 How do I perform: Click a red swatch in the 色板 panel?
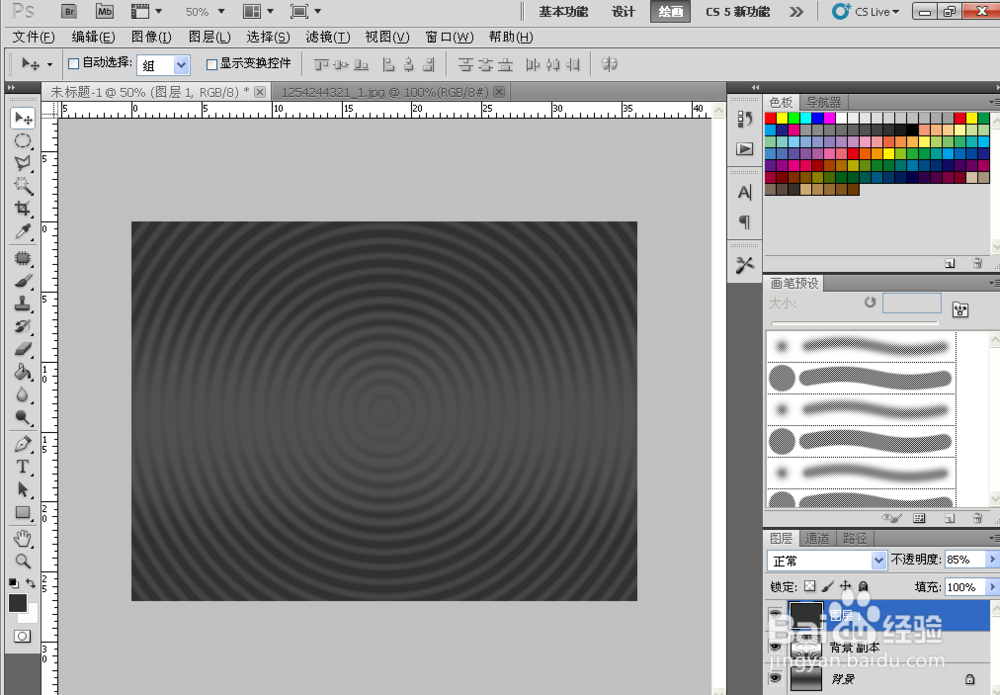[x=769, y=118]
